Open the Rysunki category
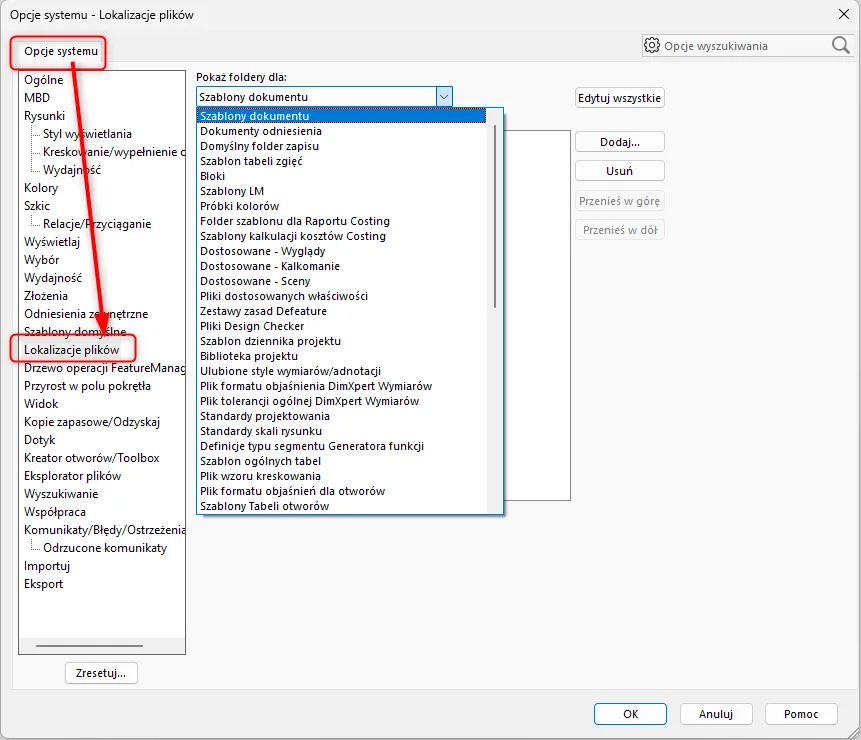The height and width of the screenshot is (740, 861). (44, 116)
